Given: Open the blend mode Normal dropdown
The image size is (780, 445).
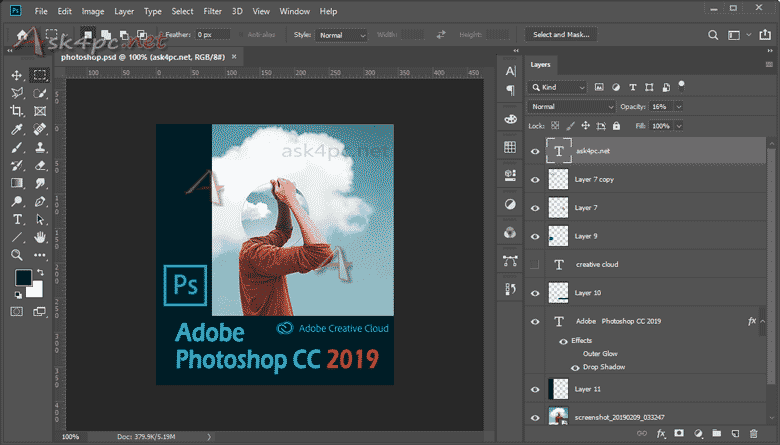Looking at the screenshot, I should 572,106.
